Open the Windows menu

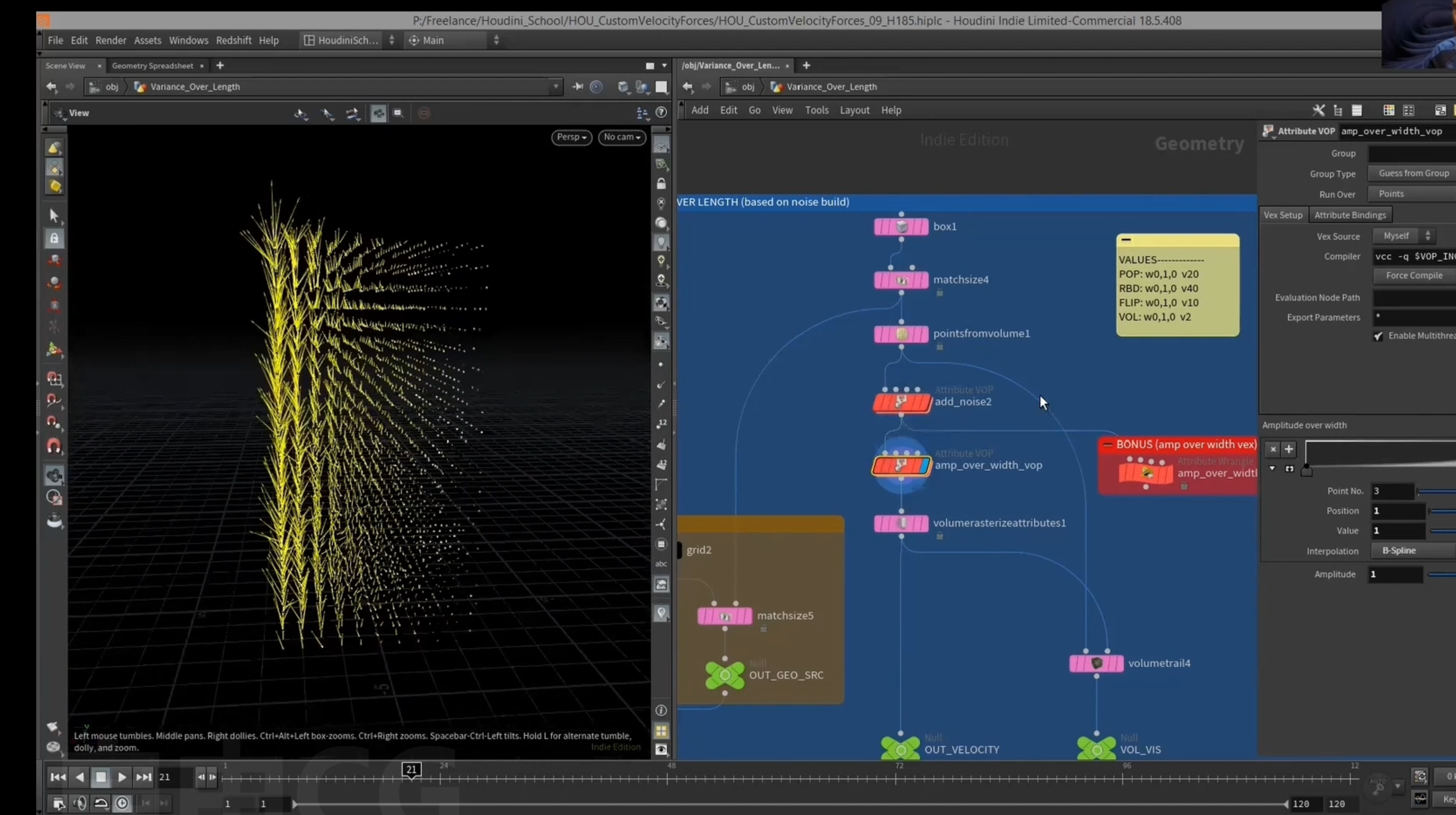tap(188, 40)
